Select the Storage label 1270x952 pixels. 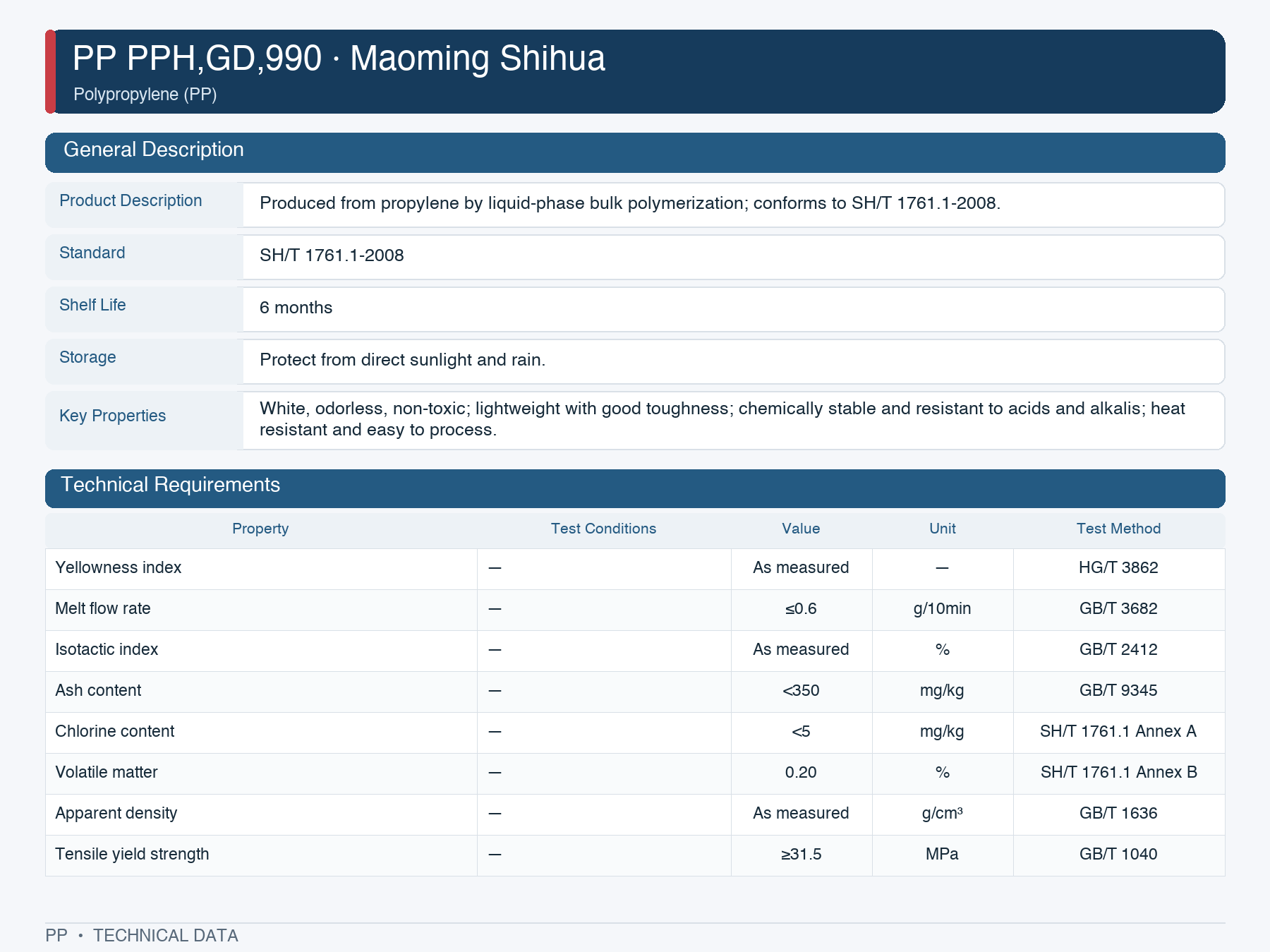(x=87, y=358)
